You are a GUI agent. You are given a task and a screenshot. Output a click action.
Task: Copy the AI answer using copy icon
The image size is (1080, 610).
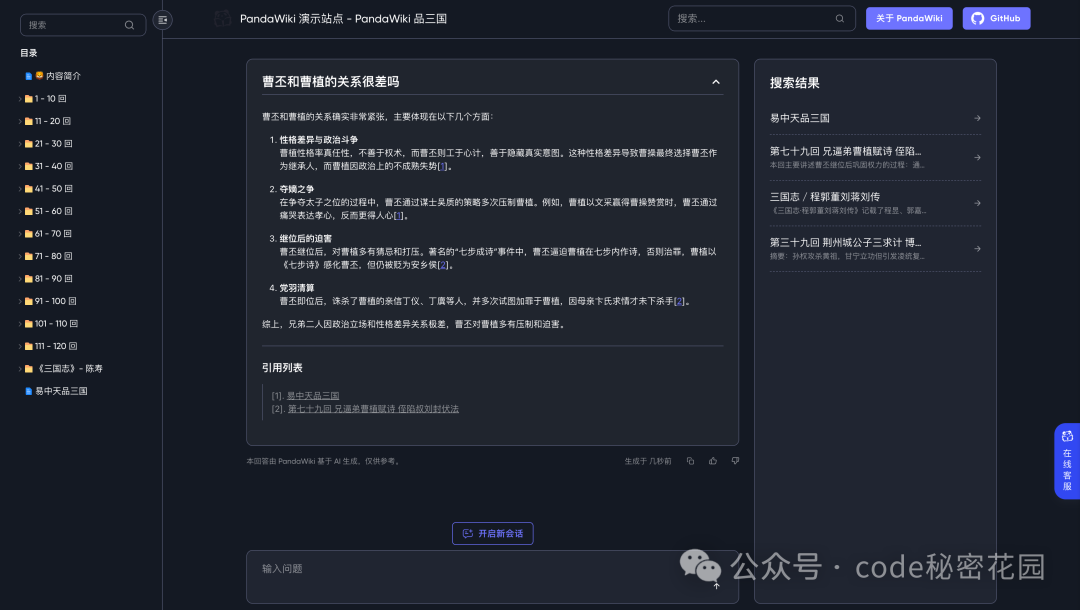(690, 461)
